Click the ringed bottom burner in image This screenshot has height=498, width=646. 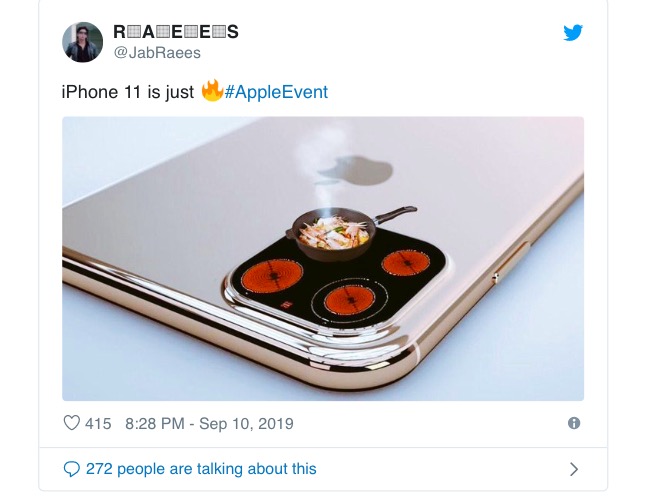click(349, 300)
